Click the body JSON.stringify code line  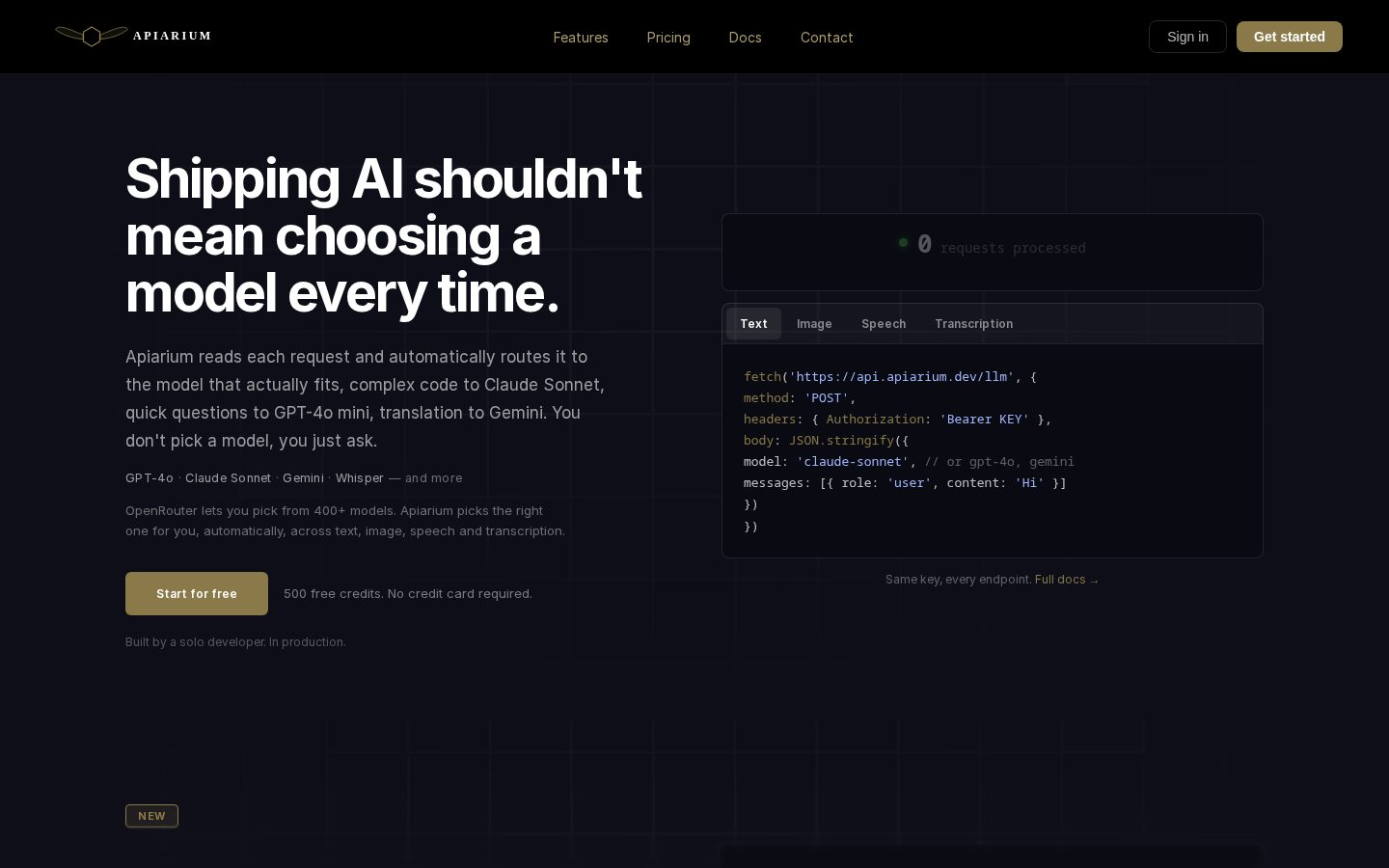tap(827, 441)
